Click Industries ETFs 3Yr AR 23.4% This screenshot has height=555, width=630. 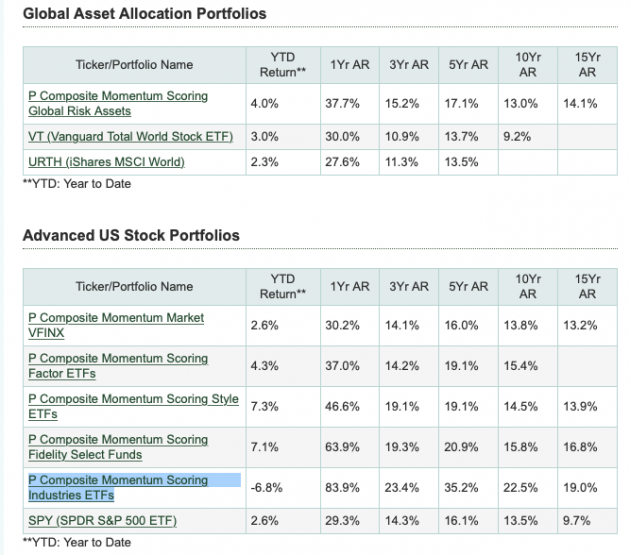point(402,488)
